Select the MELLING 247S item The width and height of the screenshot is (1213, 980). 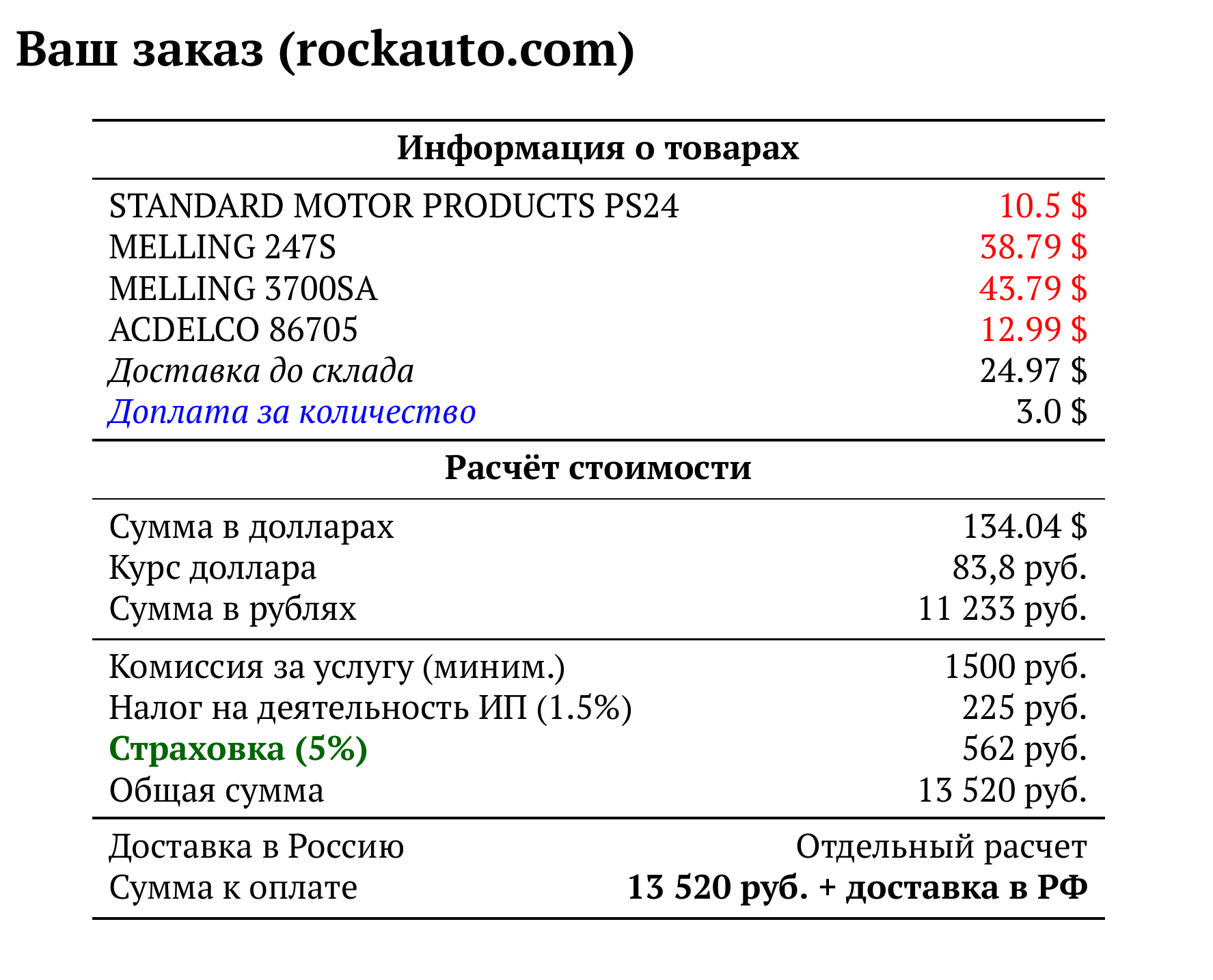point(223,247)
